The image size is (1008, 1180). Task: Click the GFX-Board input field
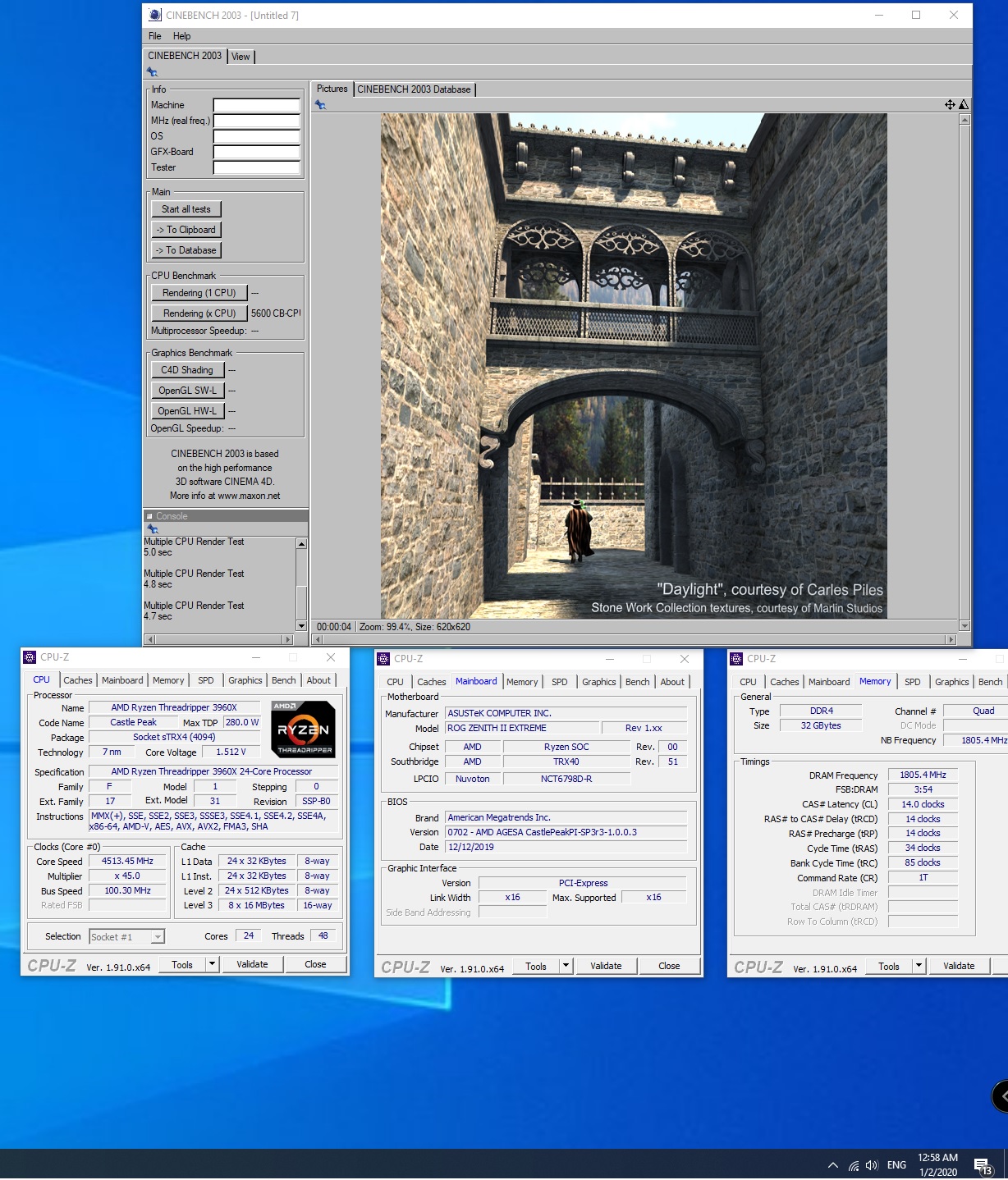click(257, 152)
